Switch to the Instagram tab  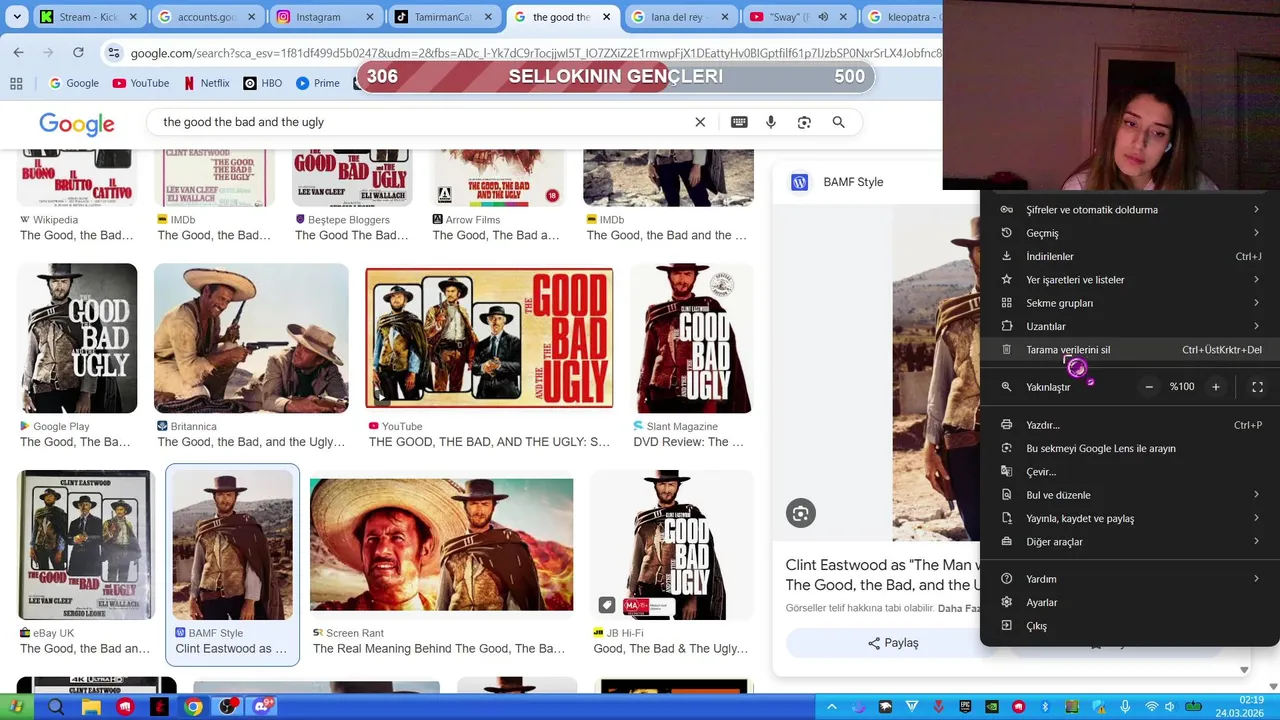point(325,17)
